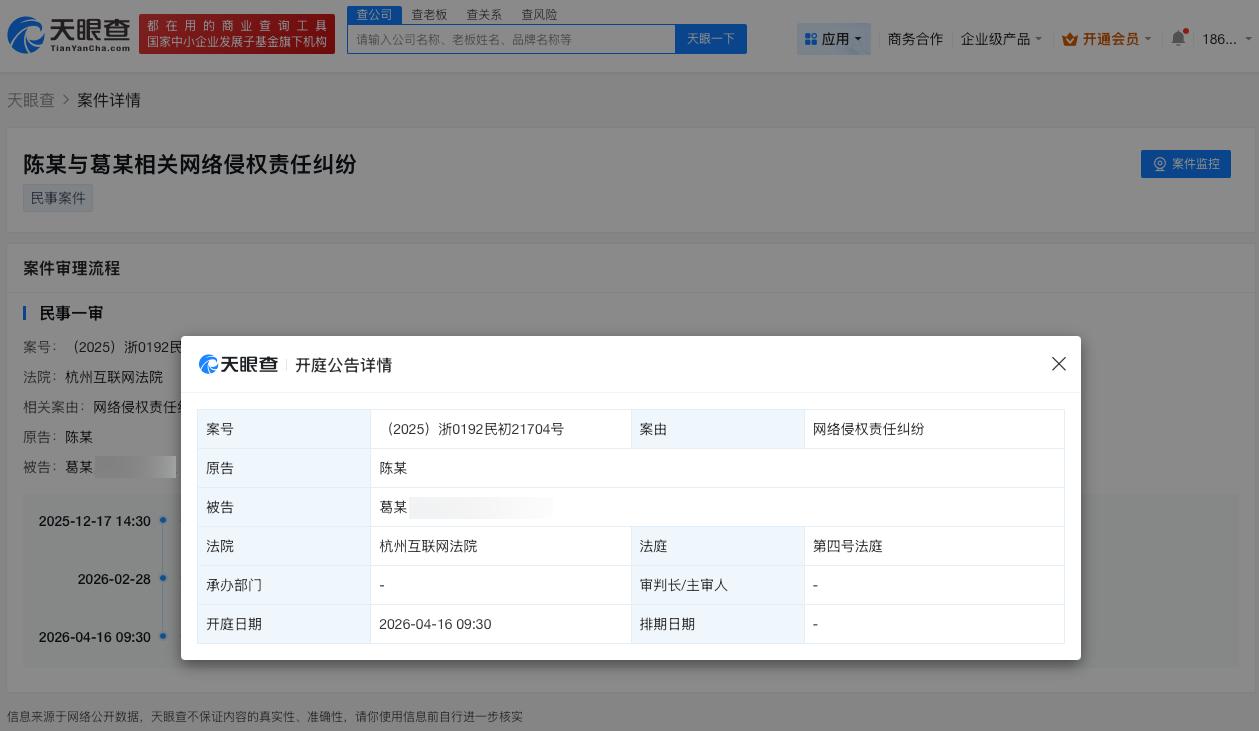Open the notification bell with red badge

point(1178,38)
